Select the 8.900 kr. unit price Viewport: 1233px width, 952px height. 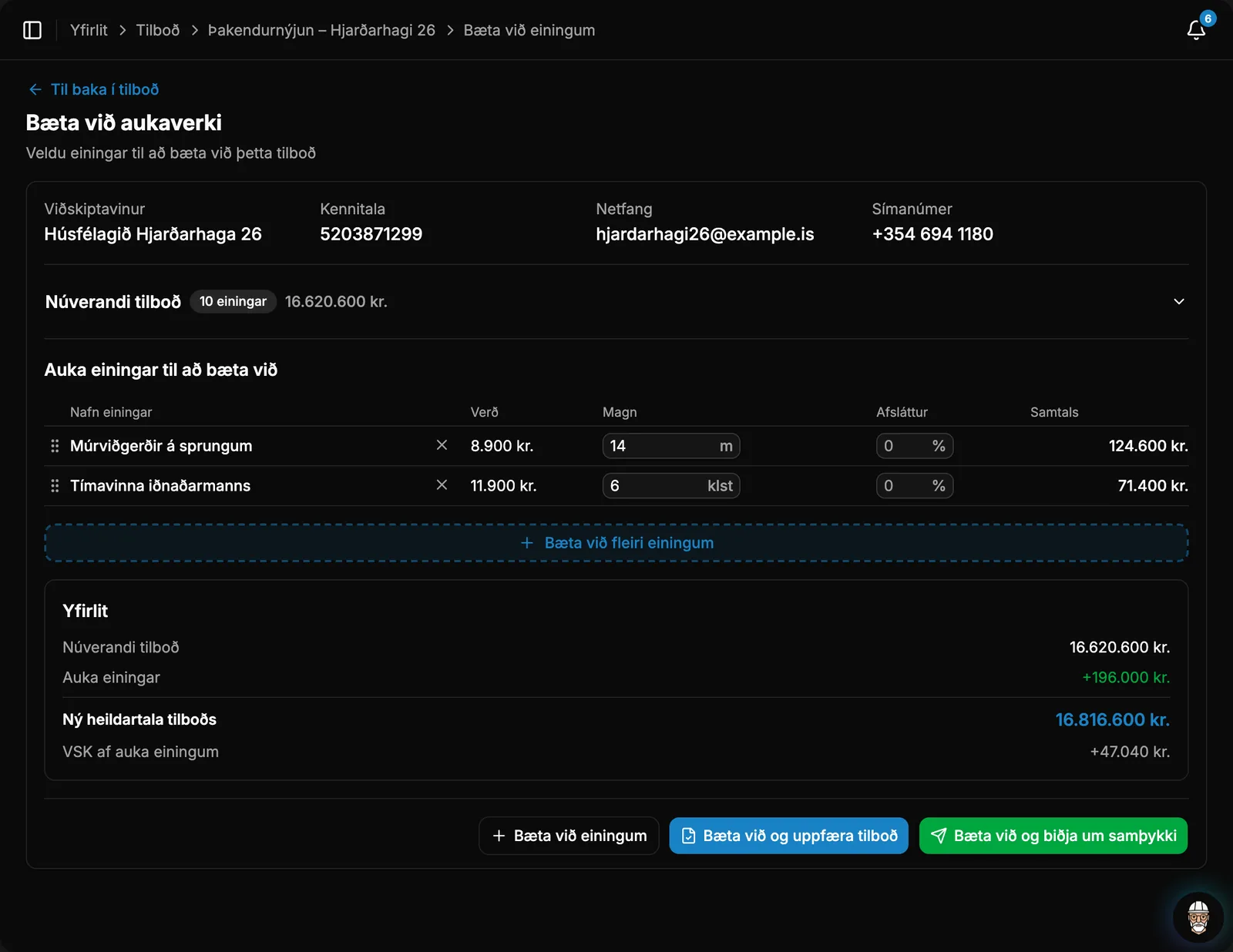(x=502, y=446)
